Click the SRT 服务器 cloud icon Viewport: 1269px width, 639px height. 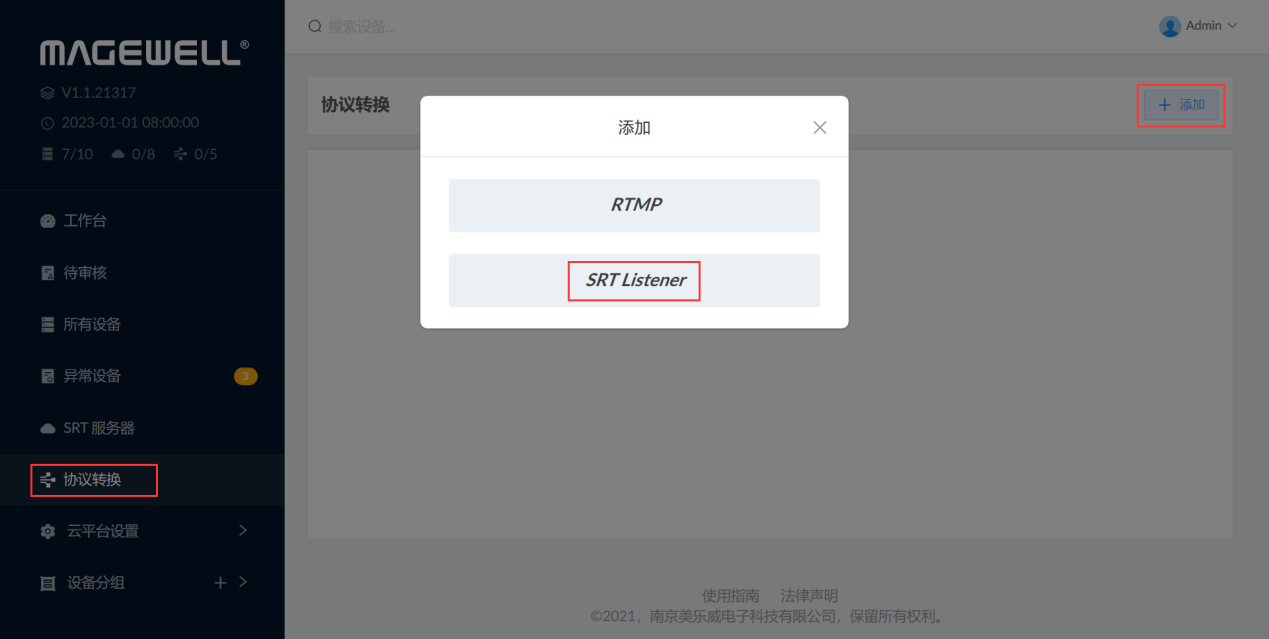pos(47,429)
